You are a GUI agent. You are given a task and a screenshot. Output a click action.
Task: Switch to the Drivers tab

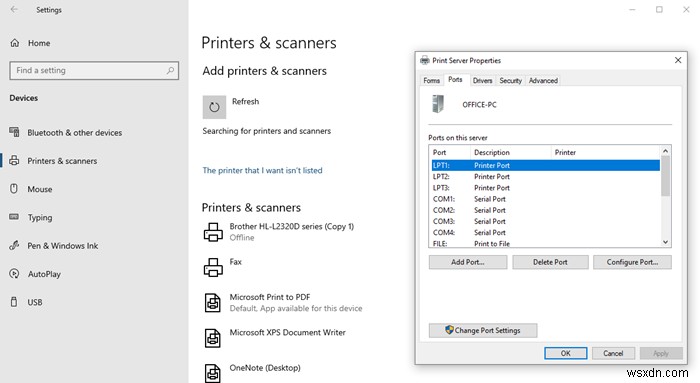point(482,80)
